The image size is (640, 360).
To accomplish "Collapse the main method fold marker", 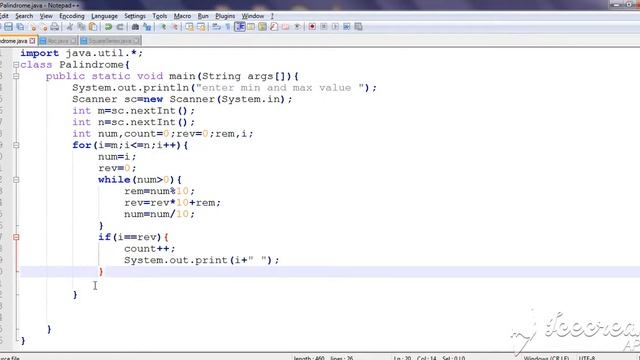I will (x=16, y=76).
